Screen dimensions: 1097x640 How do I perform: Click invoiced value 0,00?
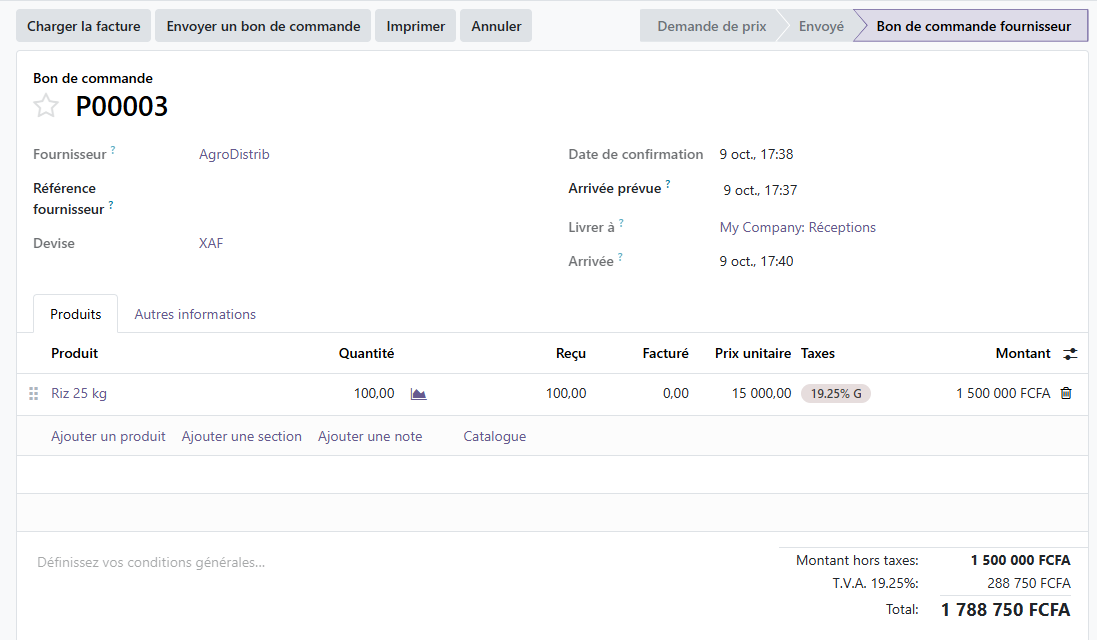click(x=676, y=393)
